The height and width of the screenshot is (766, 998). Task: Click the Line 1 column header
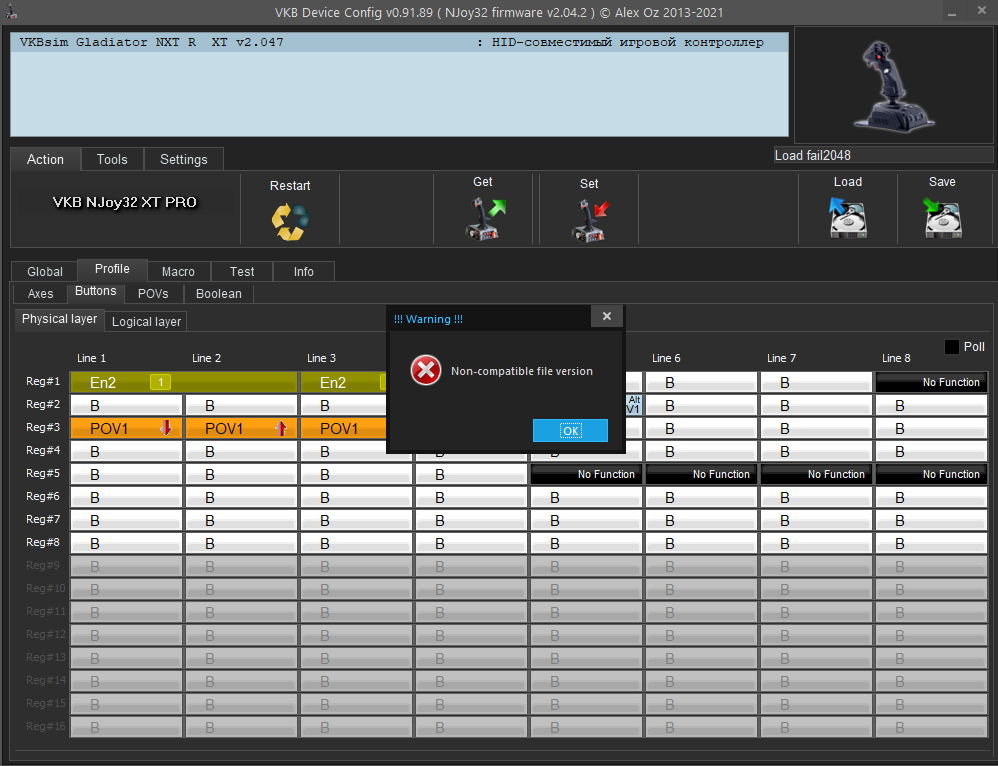pos(91,358)
